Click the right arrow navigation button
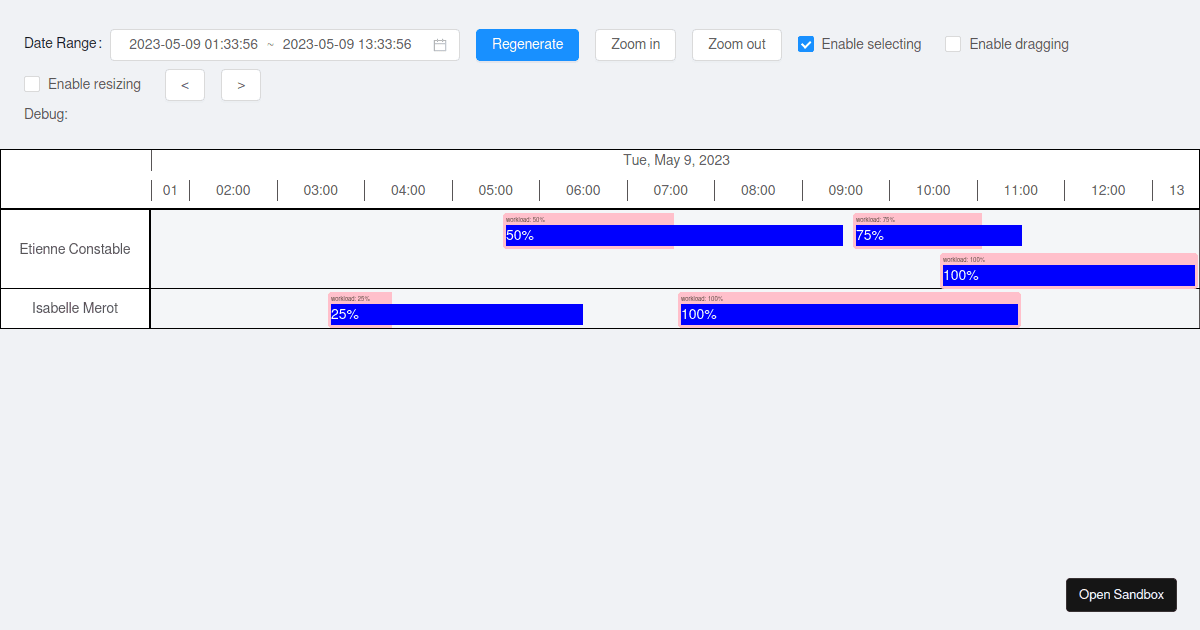 click(240, 84)
